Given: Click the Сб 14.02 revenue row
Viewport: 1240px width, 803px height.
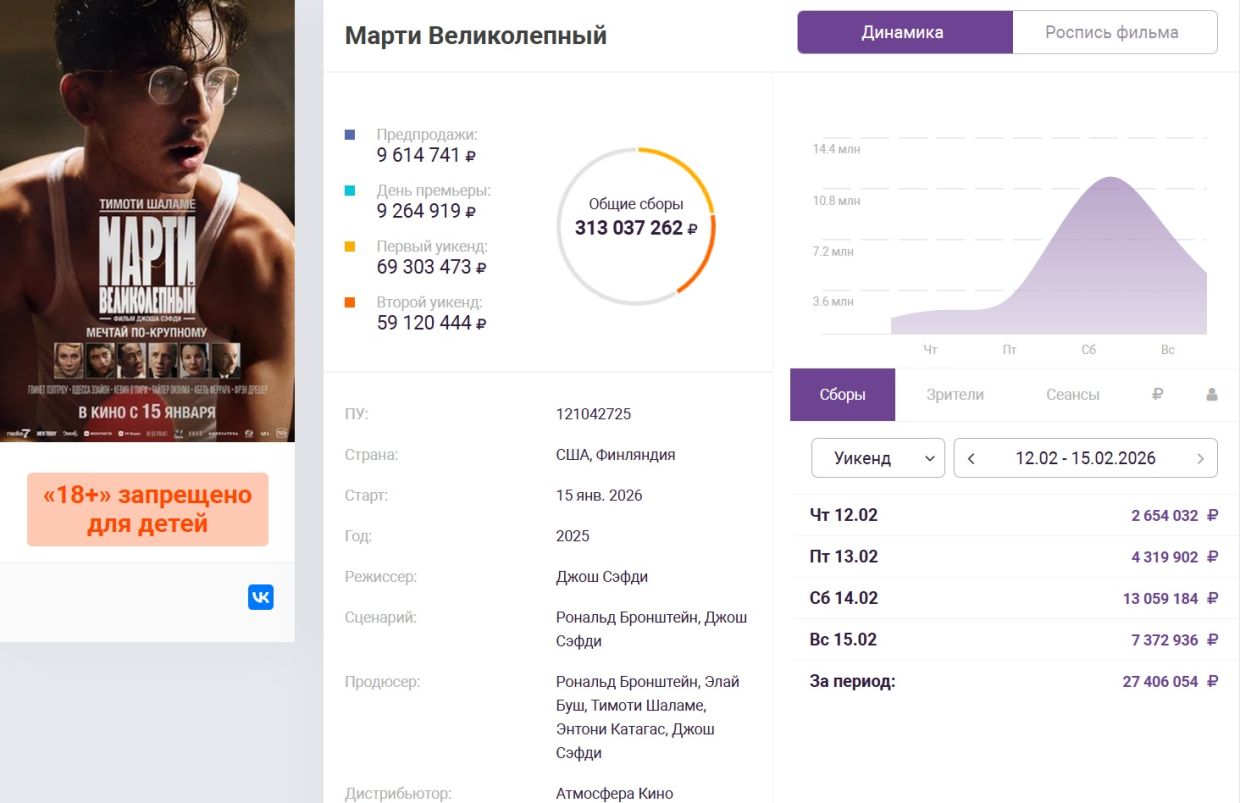Looking at the screenshot, I should pos(1013,598).
